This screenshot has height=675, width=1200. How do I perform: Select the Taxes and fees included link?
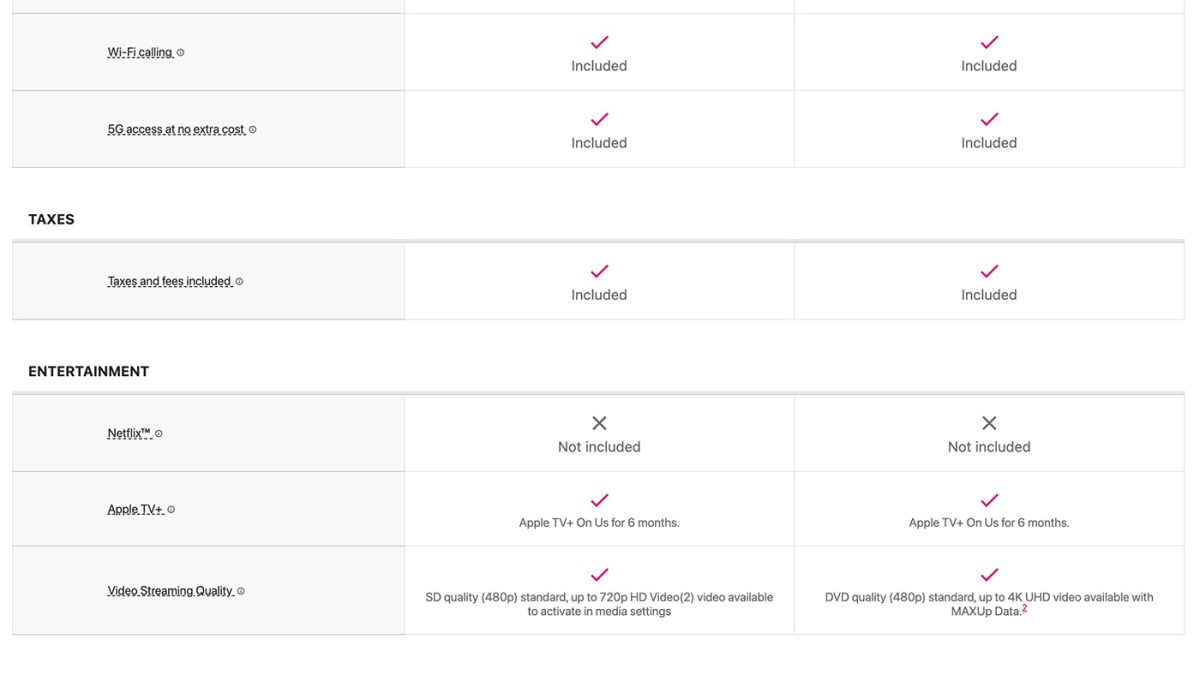[x=169, y=282]
